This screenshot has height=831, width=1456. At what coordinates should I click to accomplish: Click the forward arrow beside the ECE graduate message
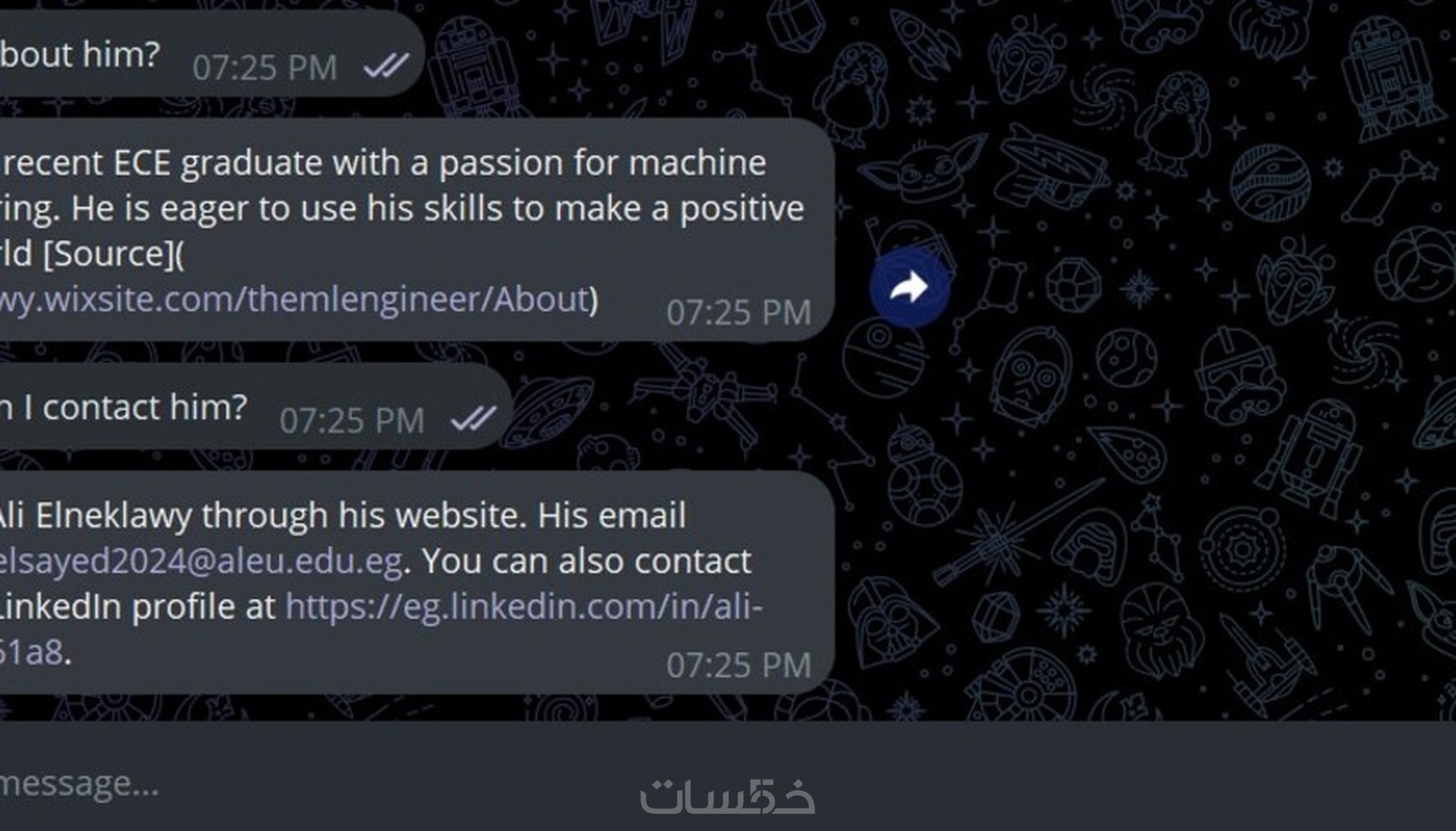coord(909,288)
